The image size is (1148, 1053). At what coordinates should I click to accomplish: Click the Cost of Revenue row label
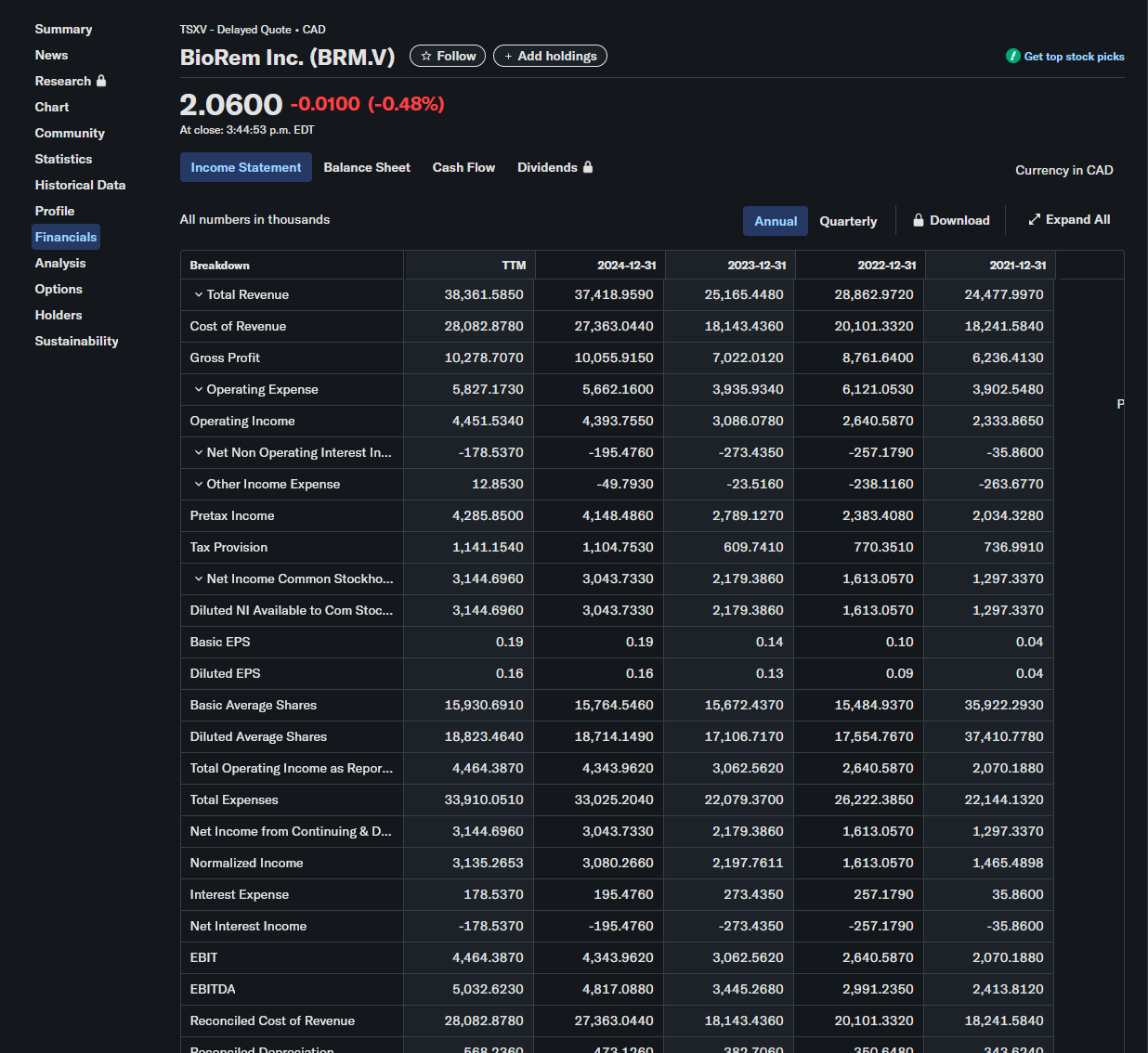click(x=238, y=326)
